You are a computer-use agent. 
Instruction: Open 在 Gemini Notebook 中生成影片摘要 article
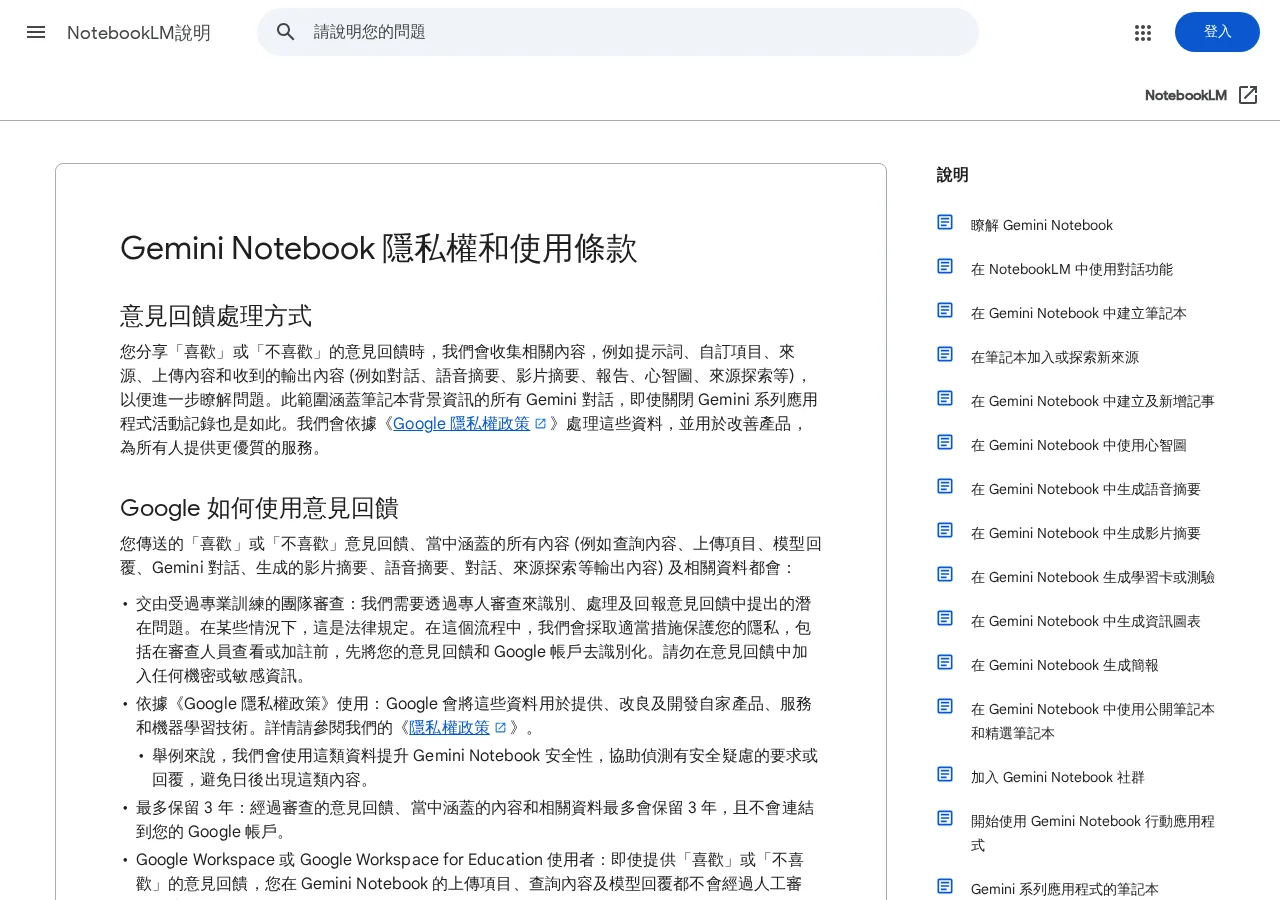click(x=1086, y=533)
